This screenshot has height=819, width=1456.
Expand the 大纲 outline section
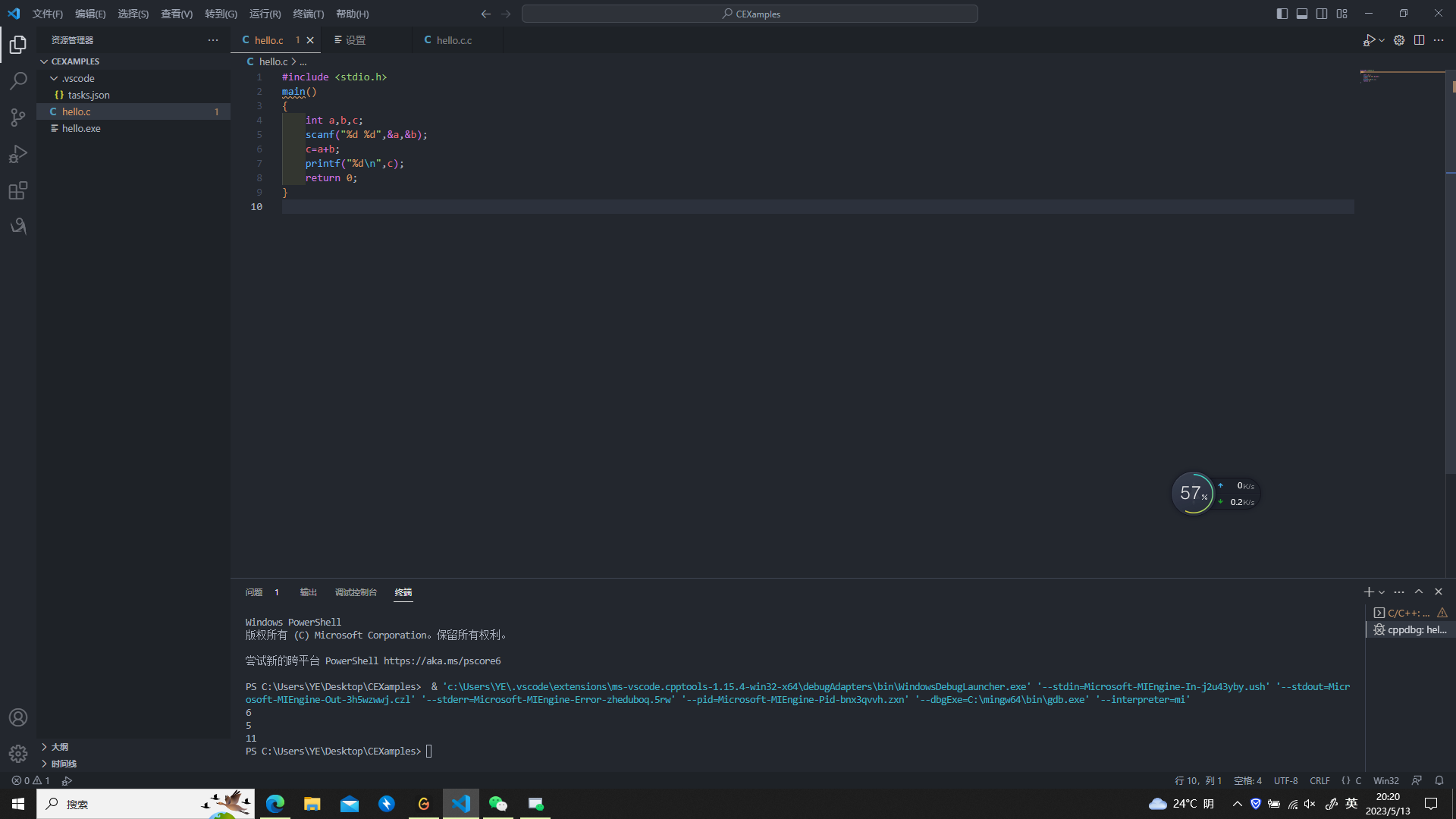[x=60, y=747]
